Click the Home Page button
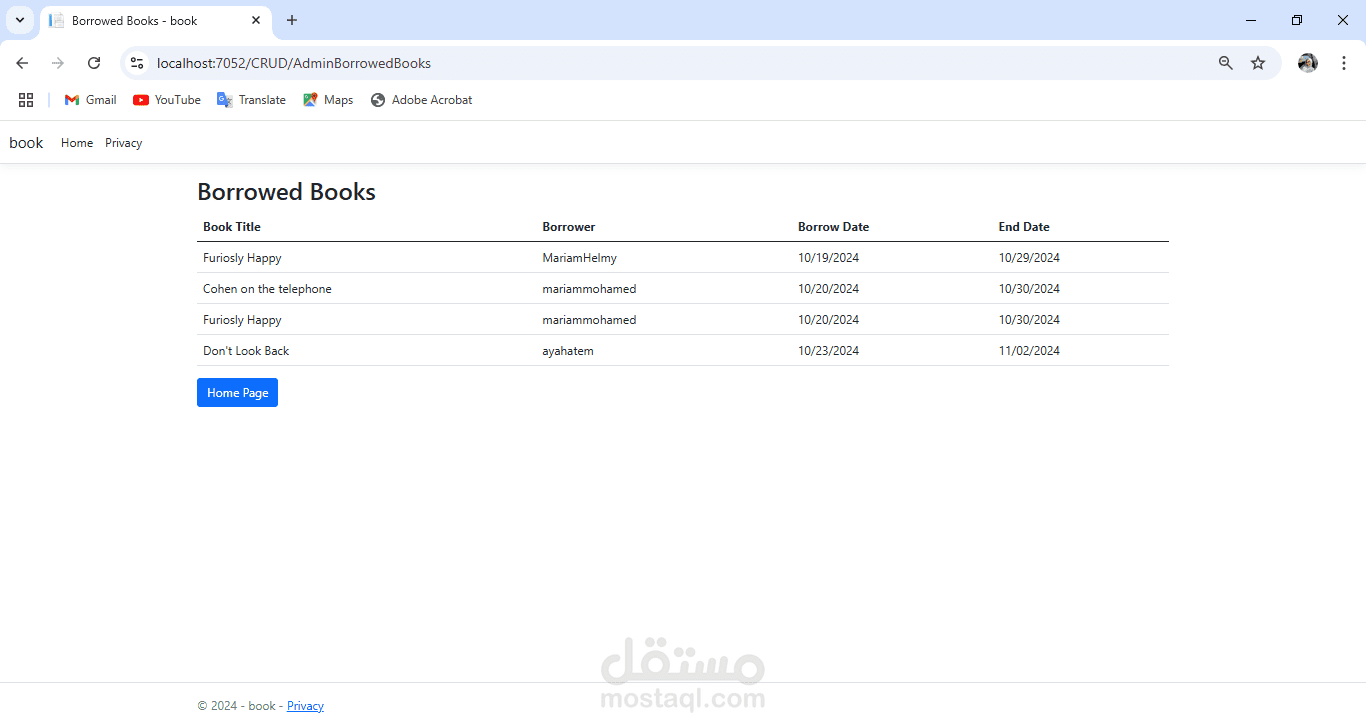This screenshot has height=728, width=1366. click(x=237, y=393)
